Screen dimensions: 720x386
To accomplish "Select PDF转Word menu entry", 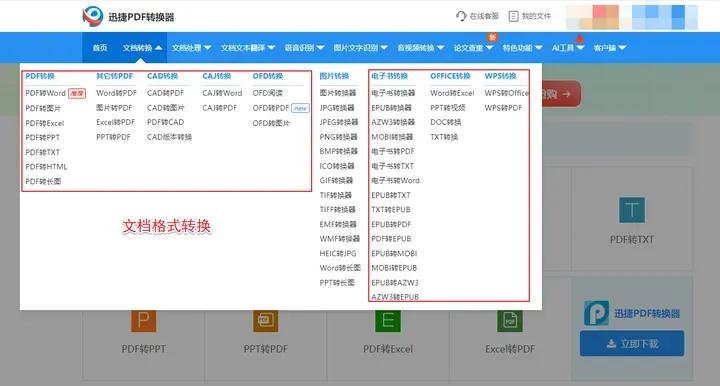I will [x=45, y=93].
